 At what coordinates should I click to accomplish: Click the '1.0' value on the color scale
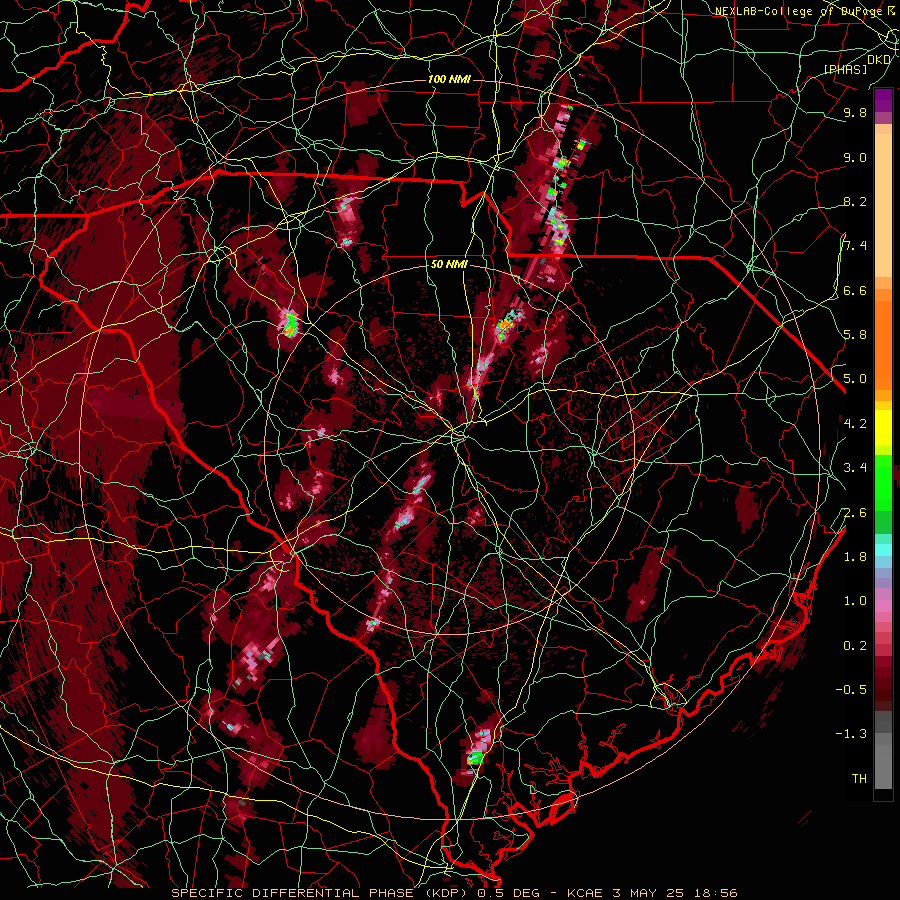point(855,601)
